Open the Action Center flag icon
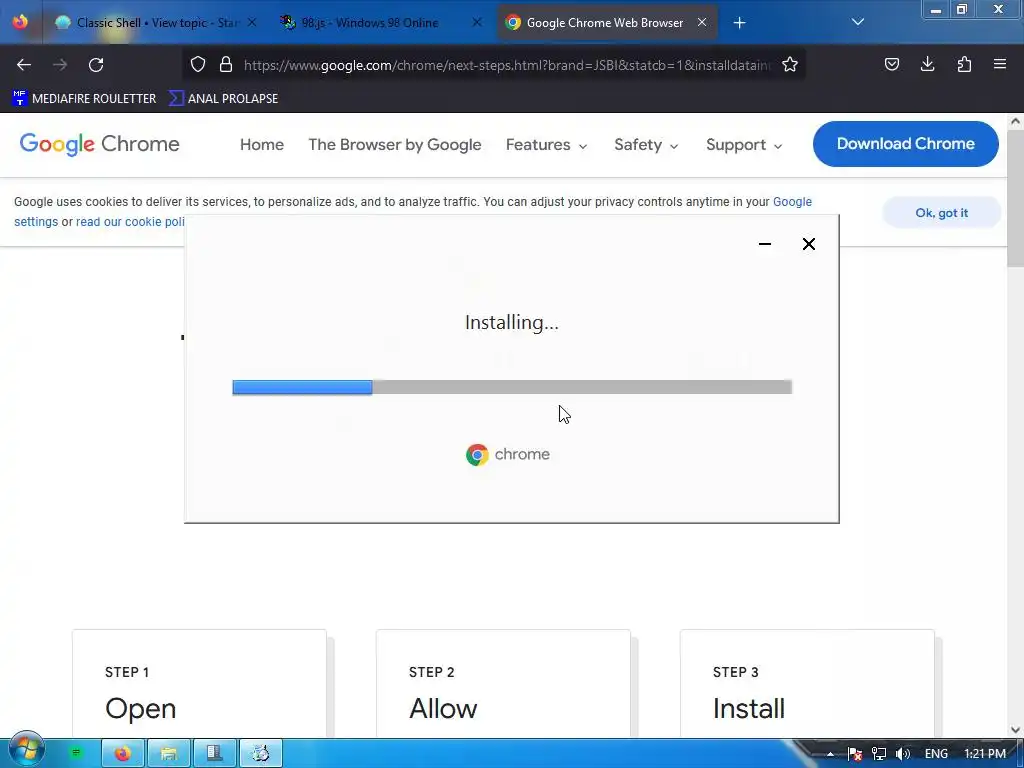This screenshot has width=1024, height=768. [855, 754]
